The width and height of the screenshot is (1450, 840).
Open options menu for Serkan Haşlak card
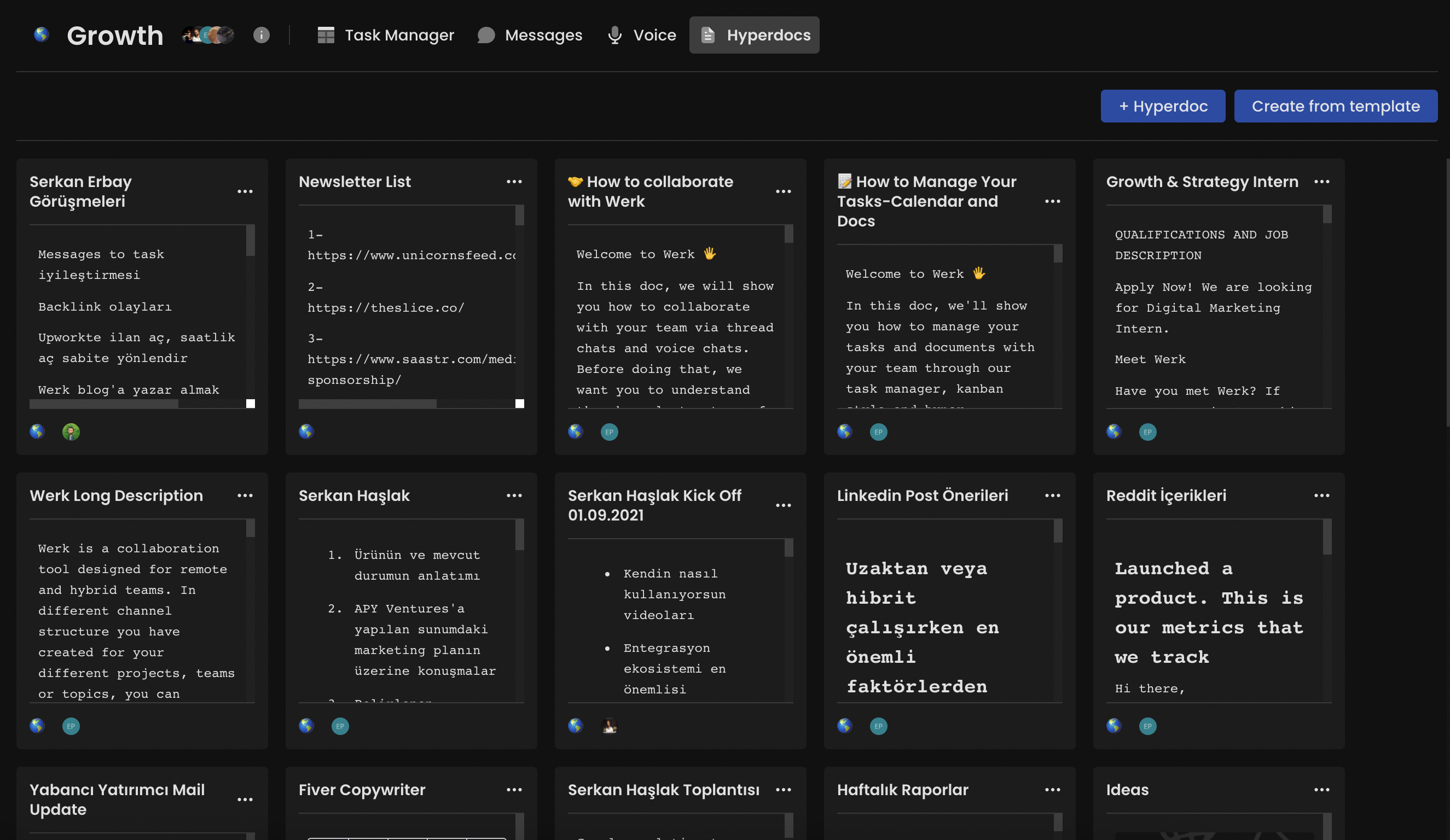[514, 495]
